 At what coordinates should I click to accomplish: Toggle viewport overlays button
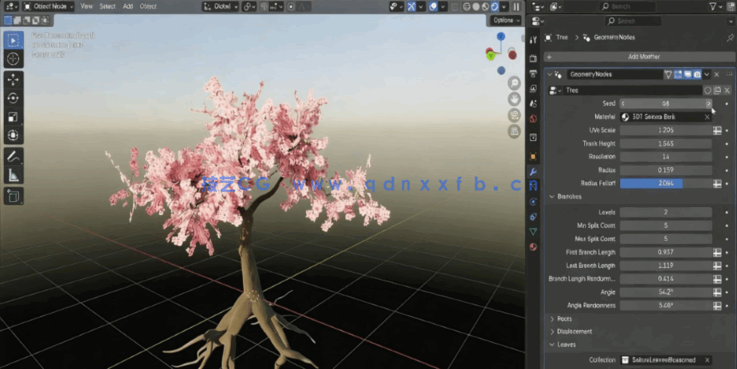tap(433, 7)
